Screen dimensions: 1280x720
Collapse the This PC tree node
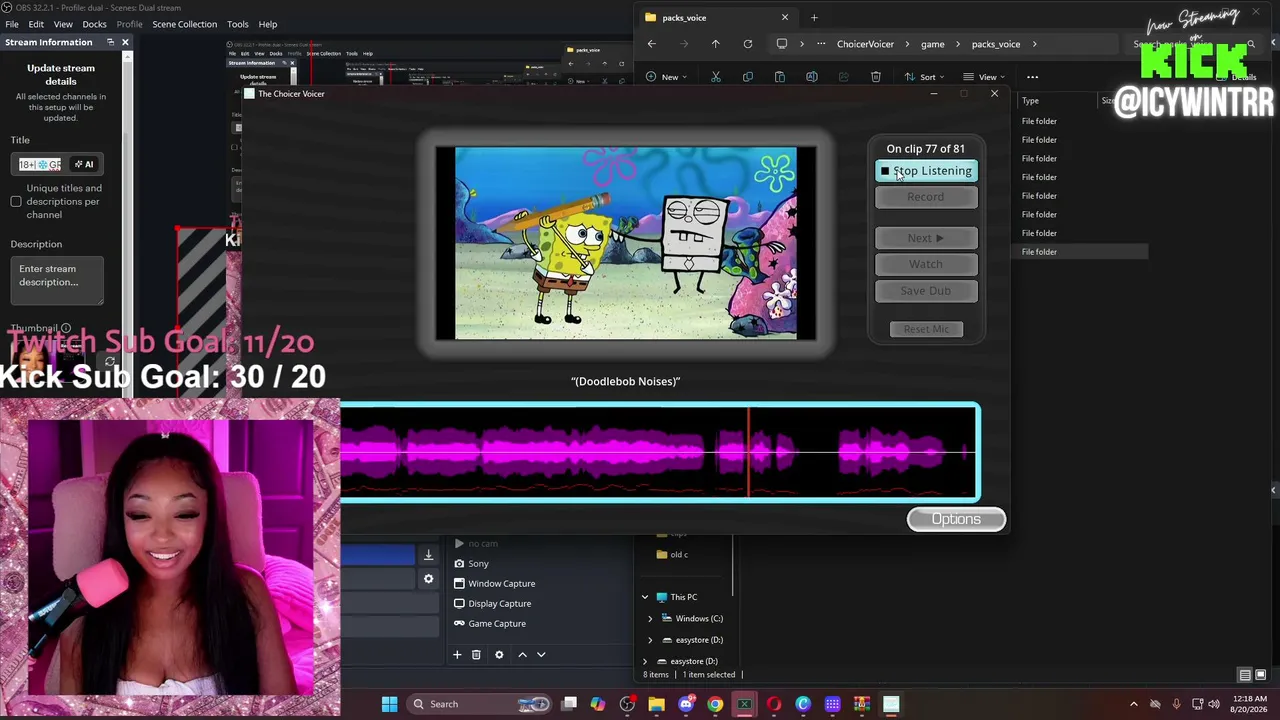pyautogui.click(x=645, y=597)
